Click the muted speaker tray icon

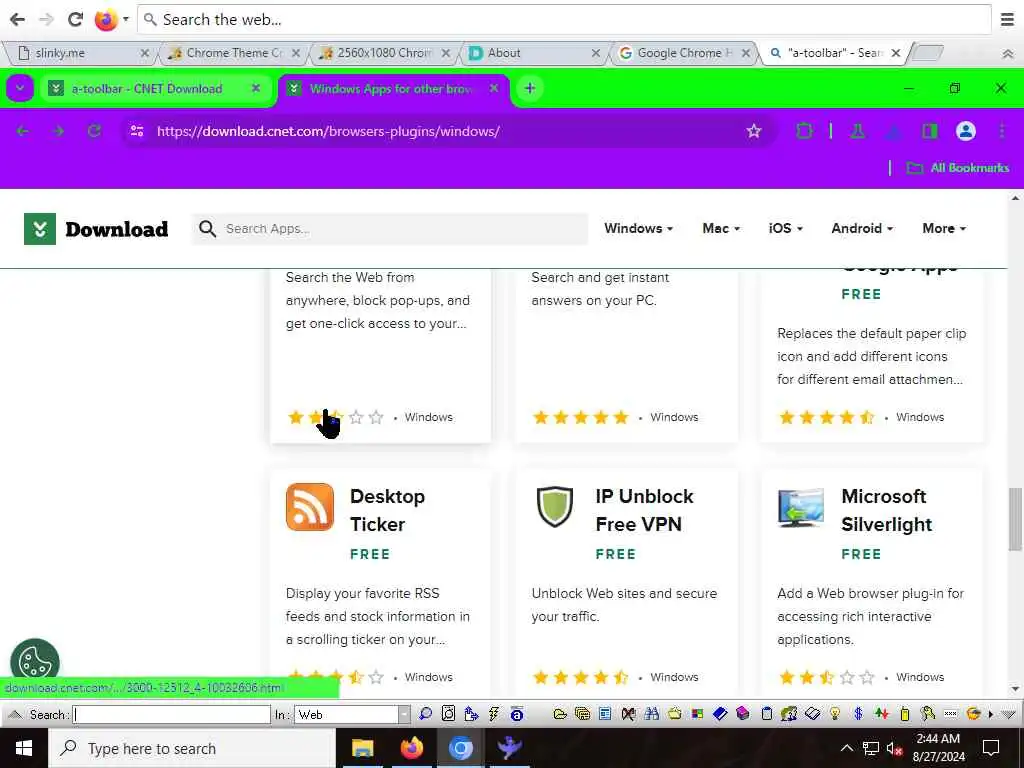pyautogui.click(x=894, y=748)
